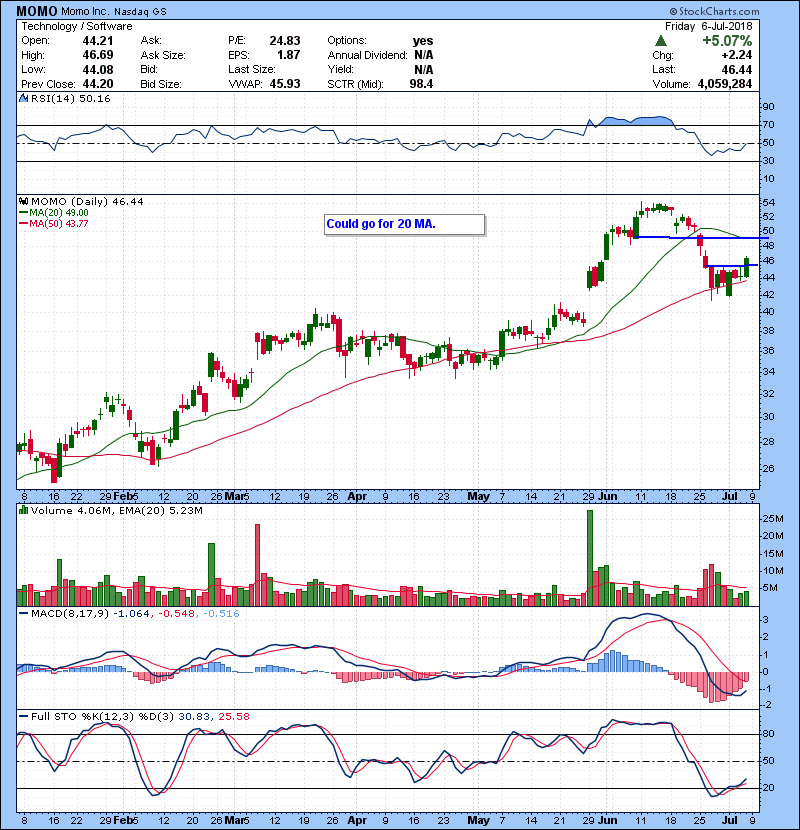Click the stochastic %D value 25.58

tap(233, 717)
